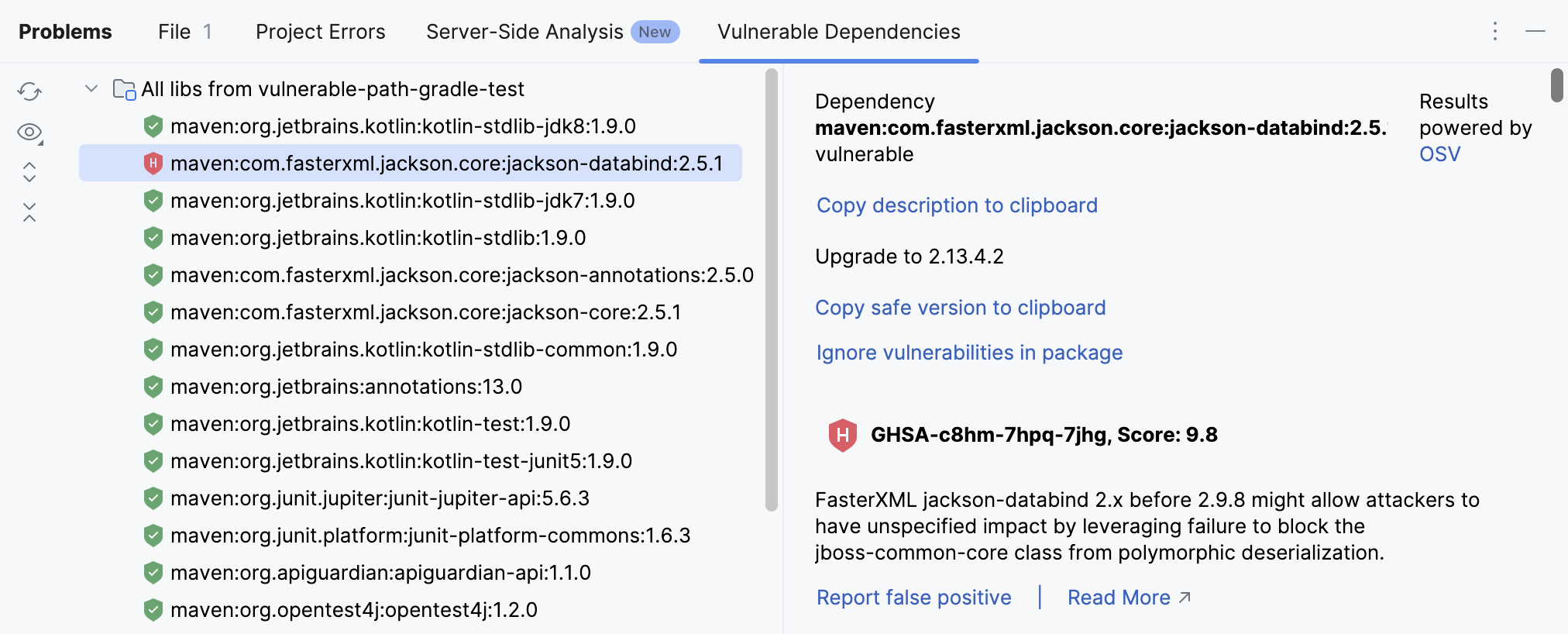Click Copy safe version to clipboard link
This screenshot has width=1568, height=634.
tap(961, 308)
